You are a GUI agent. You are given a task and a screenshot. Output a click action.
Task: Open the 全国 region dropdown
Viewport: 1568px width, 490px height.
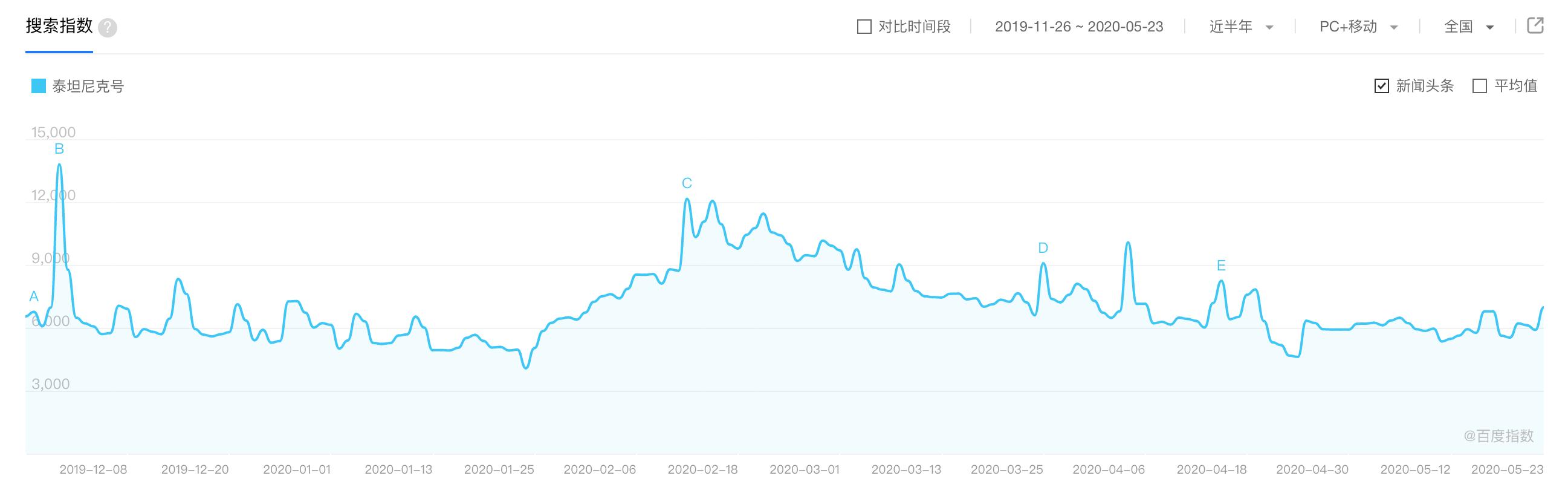[1459, 27]
